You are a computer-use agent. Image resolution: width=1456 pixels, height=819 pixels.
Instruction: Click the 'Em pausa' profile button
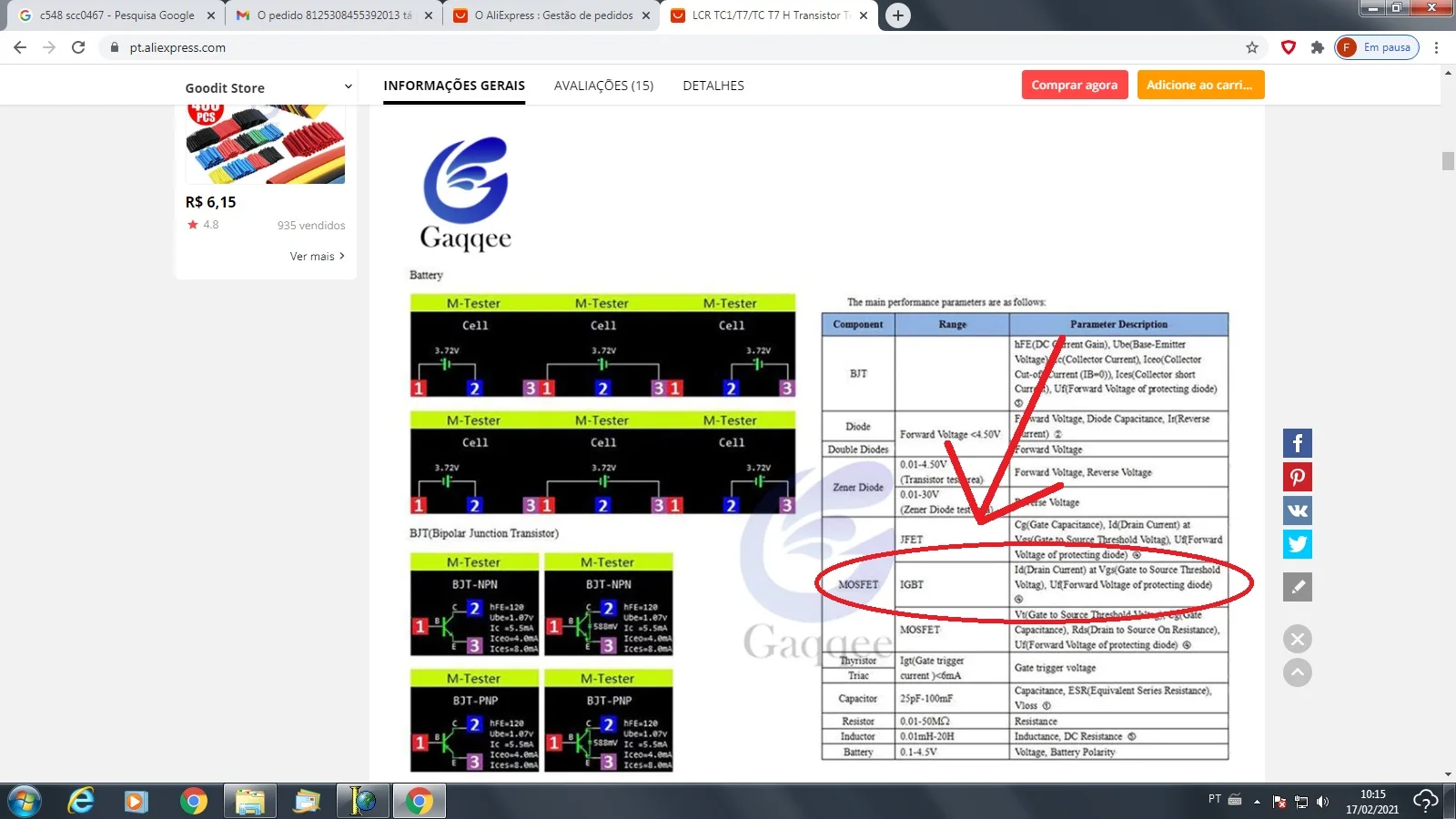(x=1377, y=47)
